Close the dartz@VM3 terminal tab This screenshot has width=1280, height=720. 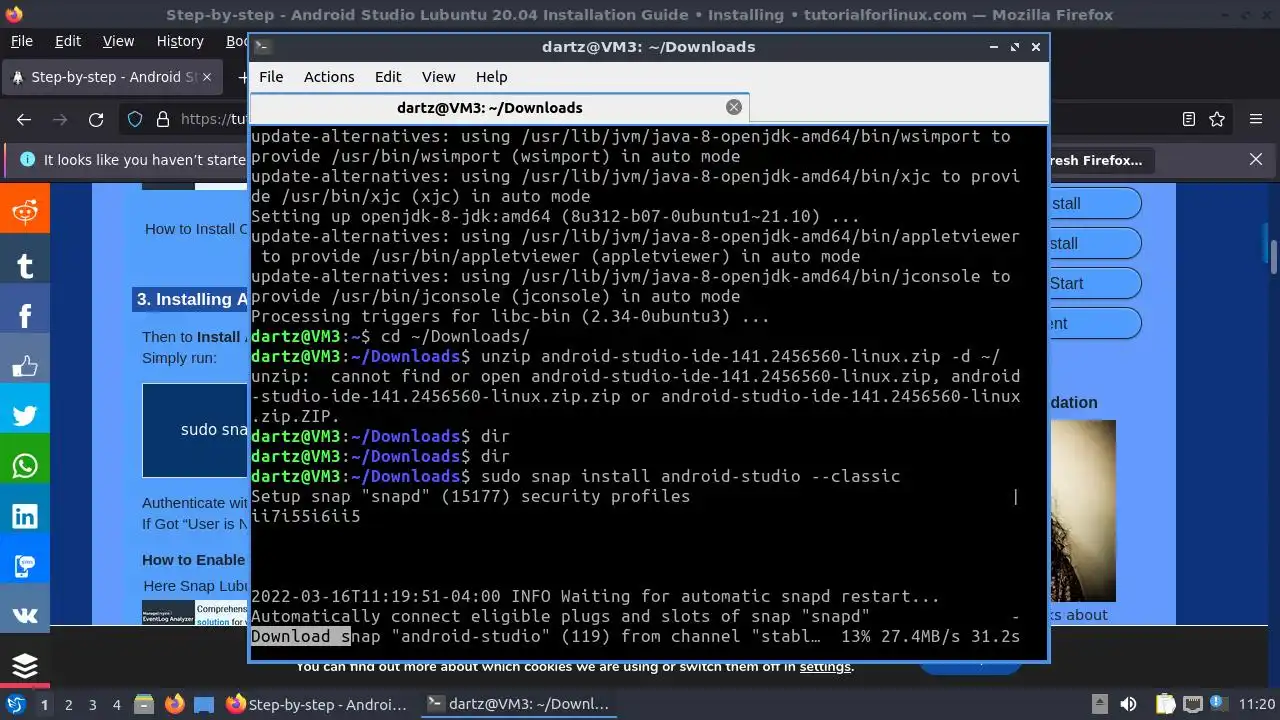[734, 107]
